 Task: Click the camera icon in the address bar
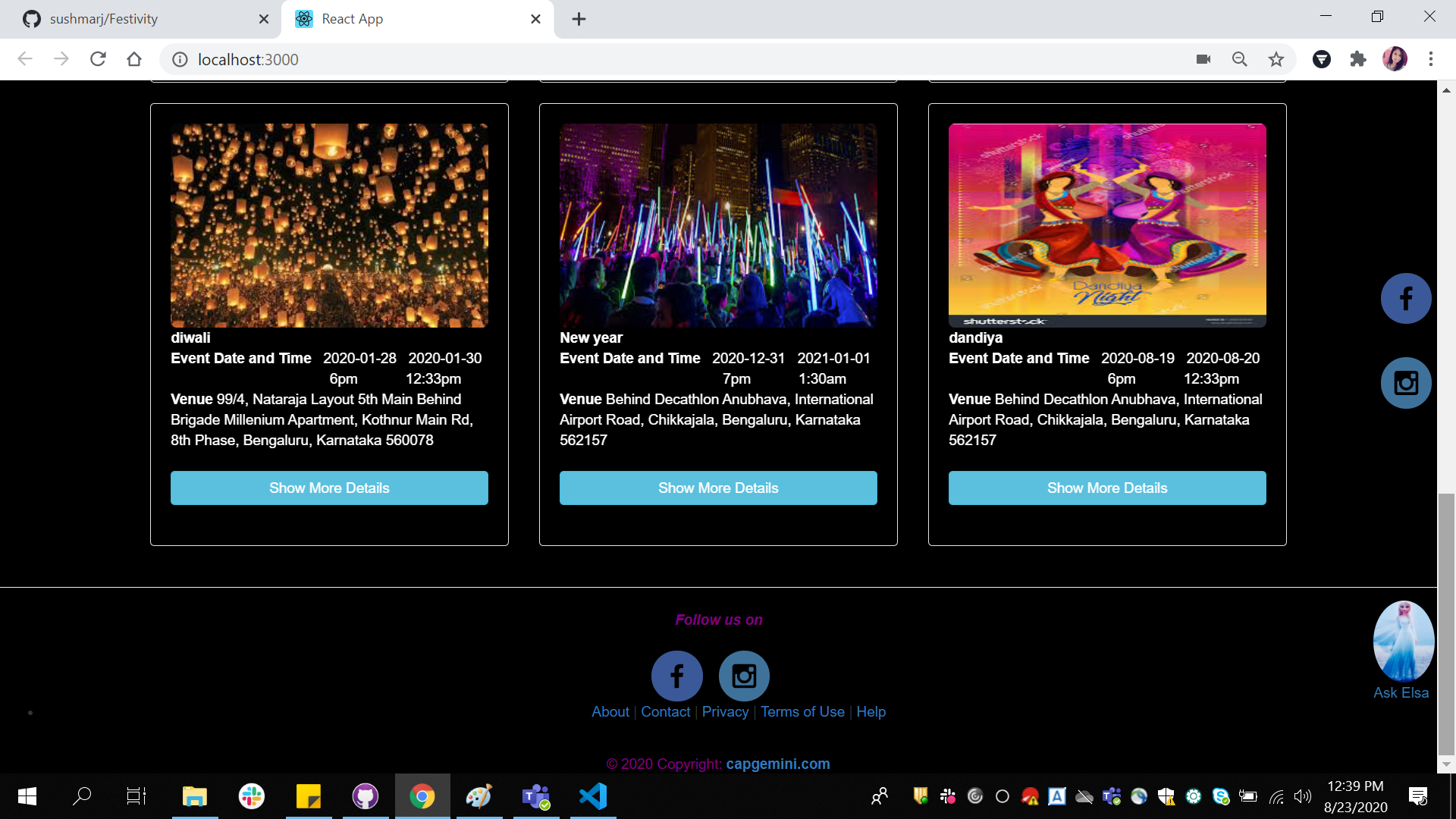tap(1203, 59)
